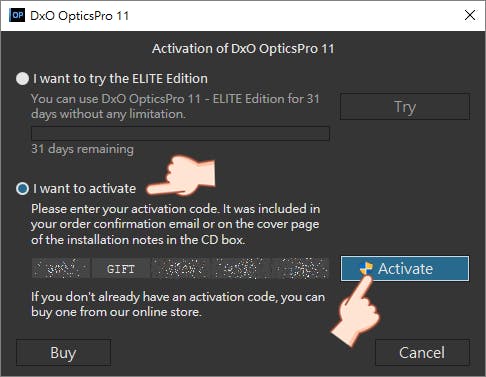This screenshot has width=486, height=377.
Task: Click the shield icon on Activate button
Action: (x=366, y=269)
